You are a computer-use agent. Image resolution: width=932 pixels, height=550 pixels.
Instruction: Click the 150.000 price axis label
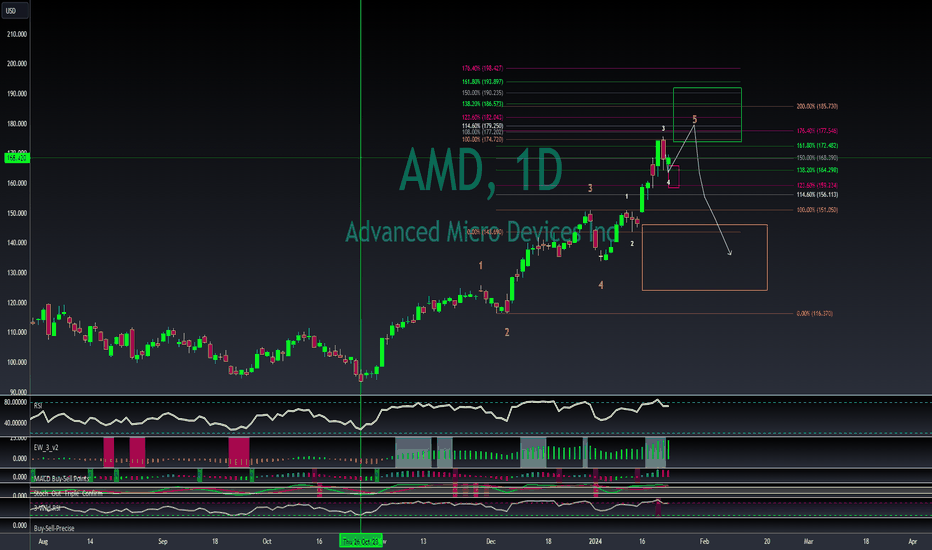click(x=17, y=213)
